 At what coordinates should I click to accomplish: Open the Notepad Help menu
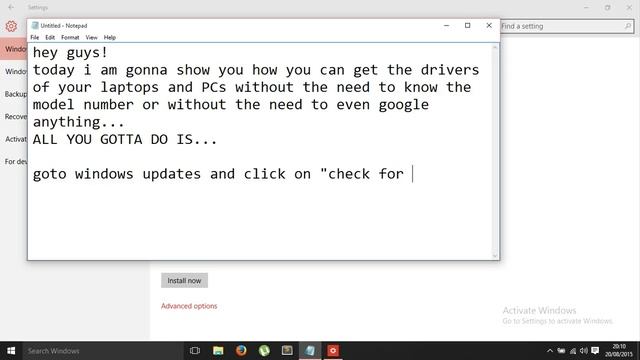tap(109, 38)
